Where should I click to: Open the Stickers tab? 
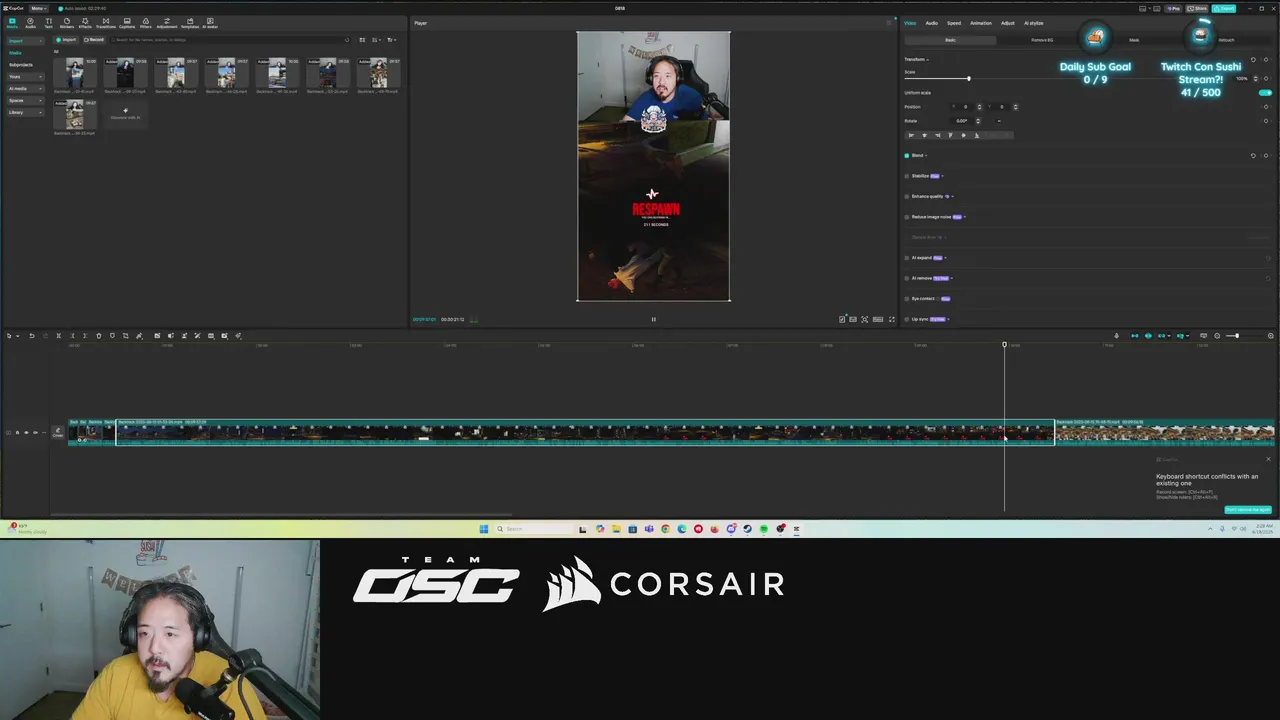(x=67, y=23)
